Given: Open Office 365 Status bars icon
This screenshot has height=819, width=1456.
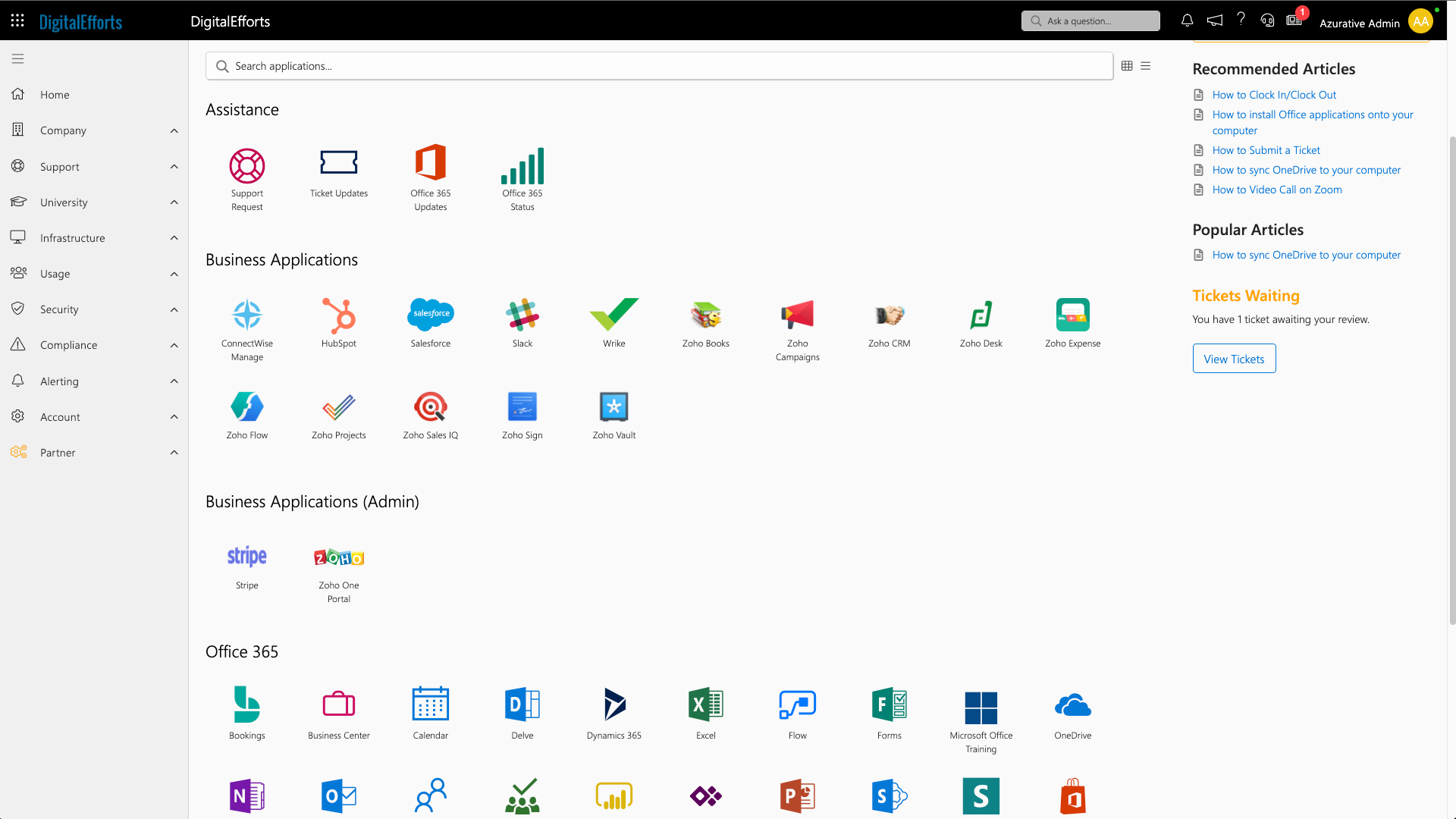Looking at the screenshot, I should [522, 165].
